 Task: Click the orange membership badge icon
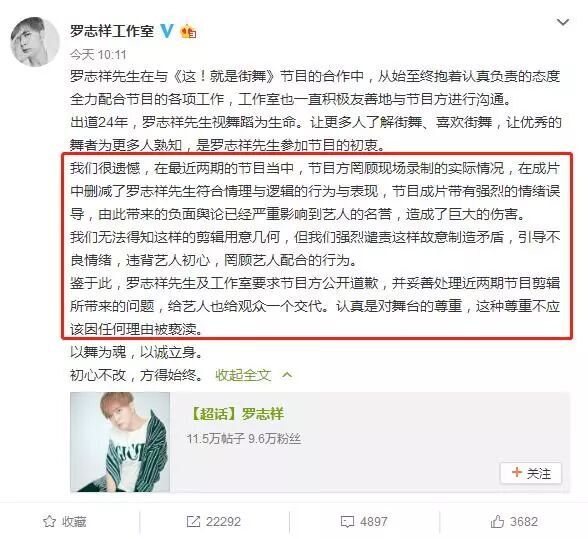point(188,32)
